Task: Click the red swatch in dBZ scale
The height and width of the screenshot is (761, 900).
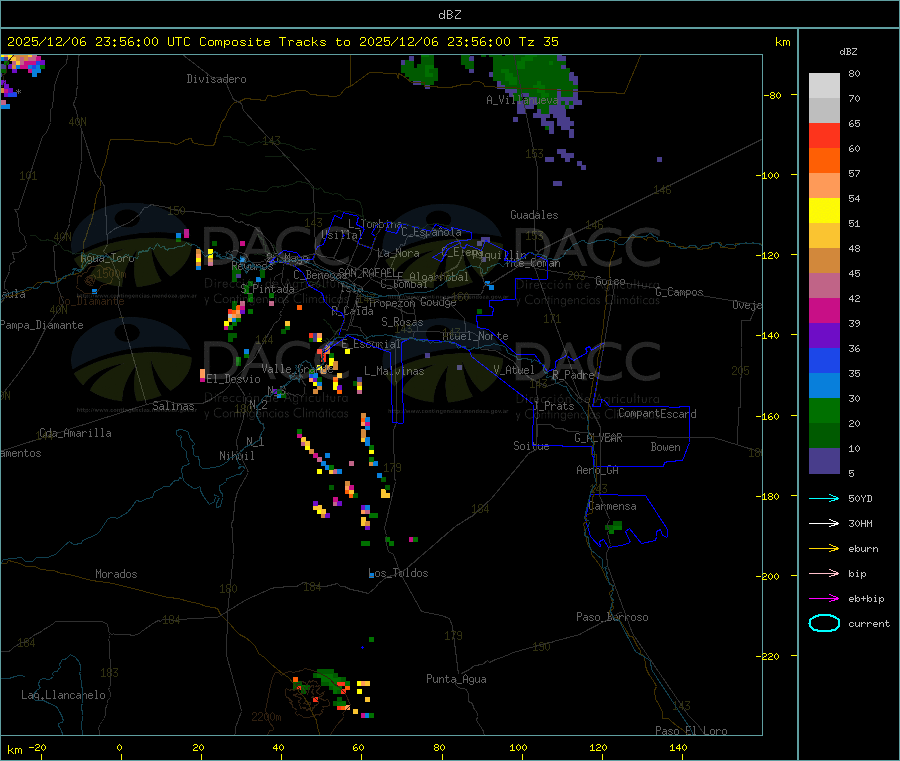Action: click(824, 135)
